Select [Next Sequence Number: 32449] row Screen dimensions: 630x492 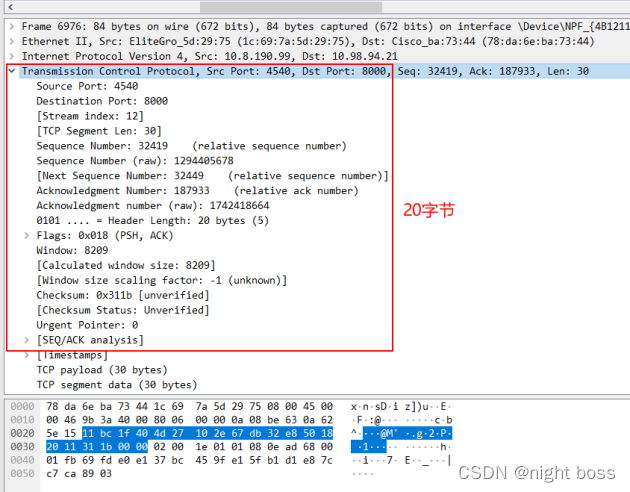(213, 176)
